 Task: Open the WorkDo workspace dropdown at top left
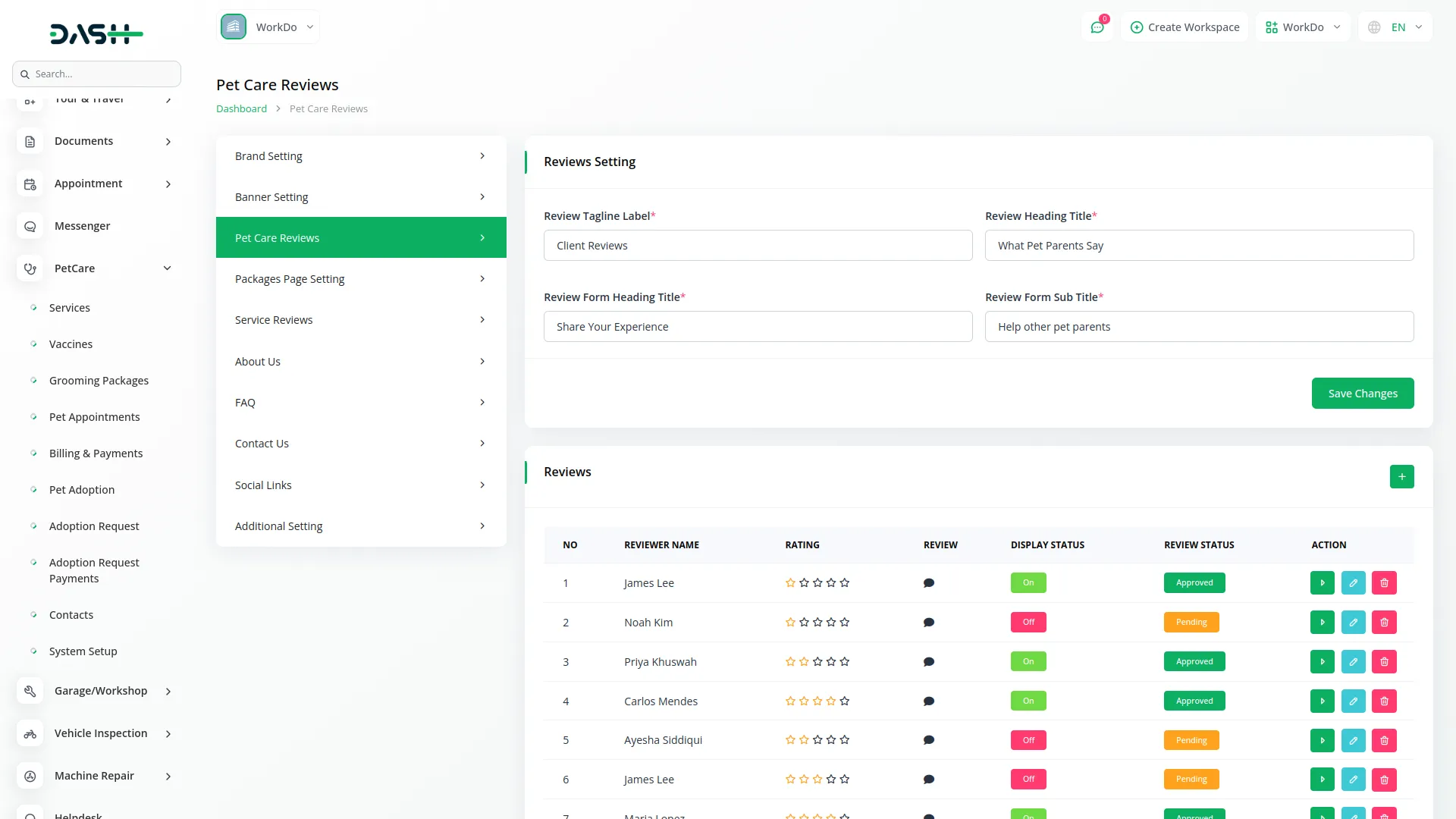click(x=268, y=27)
